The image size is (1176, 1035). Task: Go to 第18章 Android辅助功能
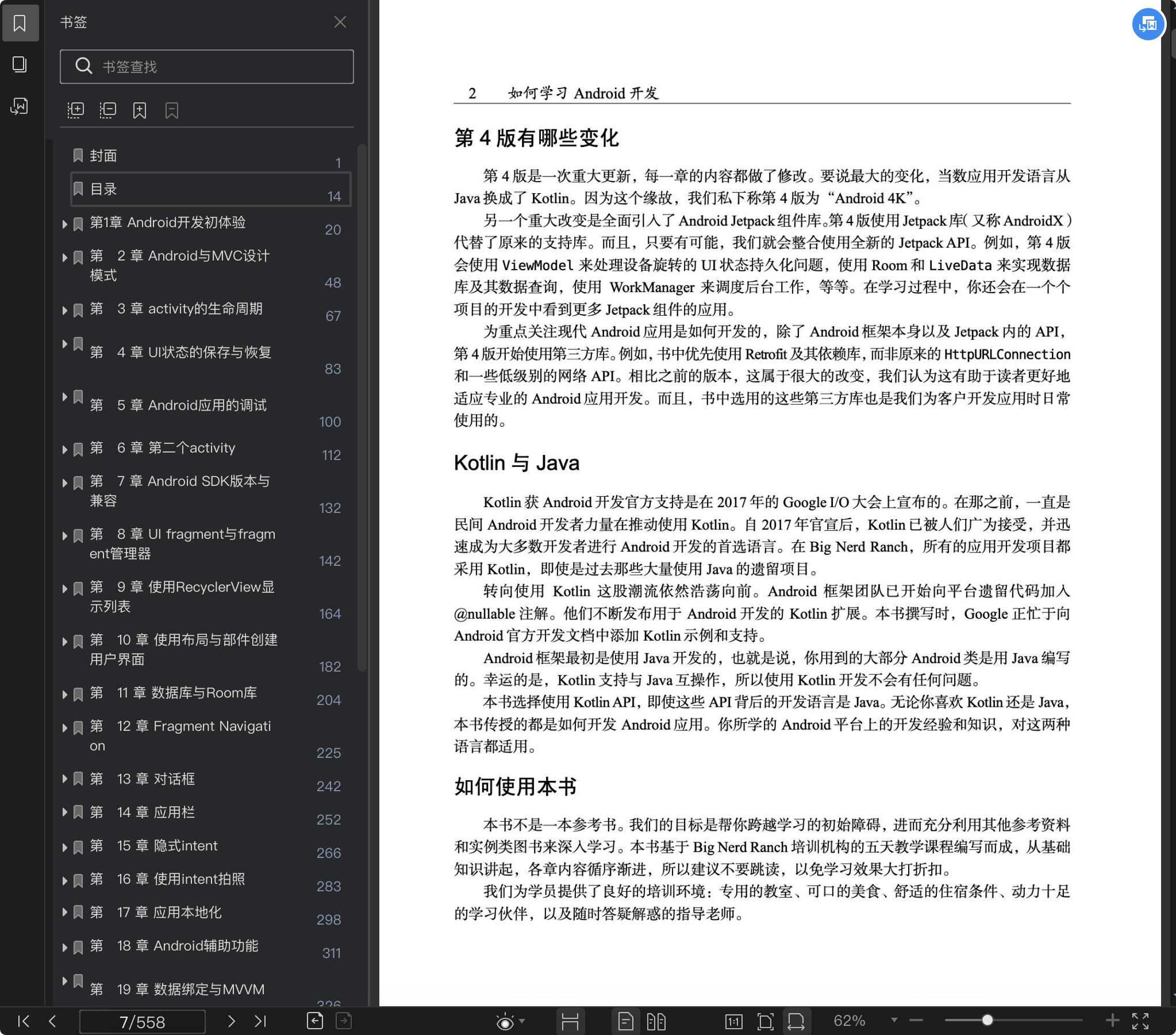174,946
